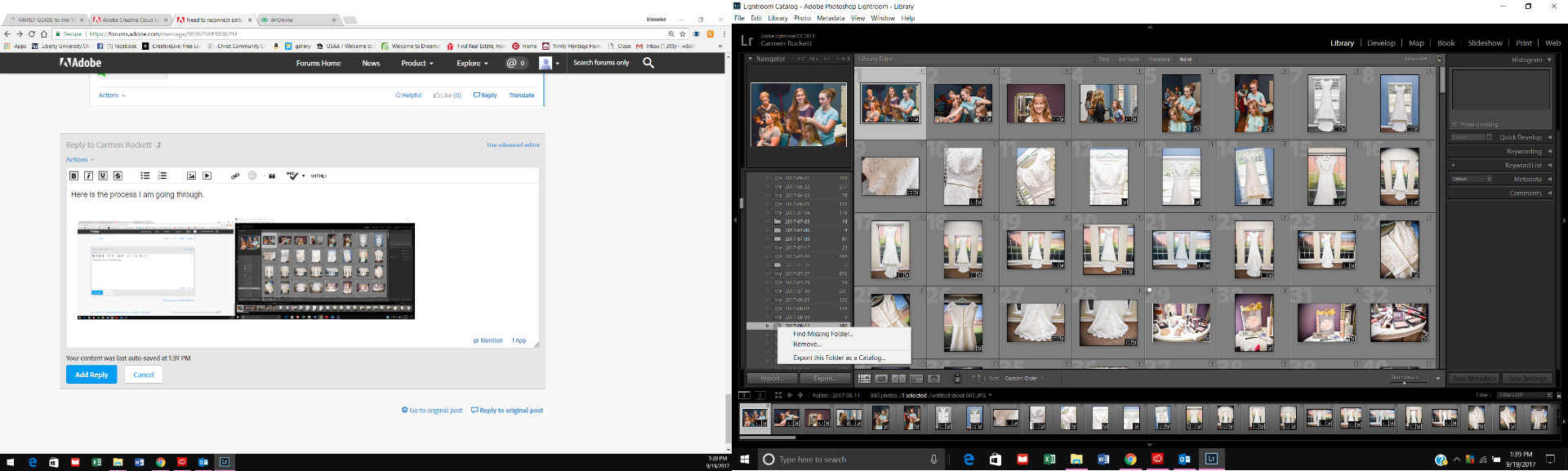The height and width of the screenshot is (471, 1568).
Task: Open the Lightroom Metadata menu
Action: click(x=831, y=18)
